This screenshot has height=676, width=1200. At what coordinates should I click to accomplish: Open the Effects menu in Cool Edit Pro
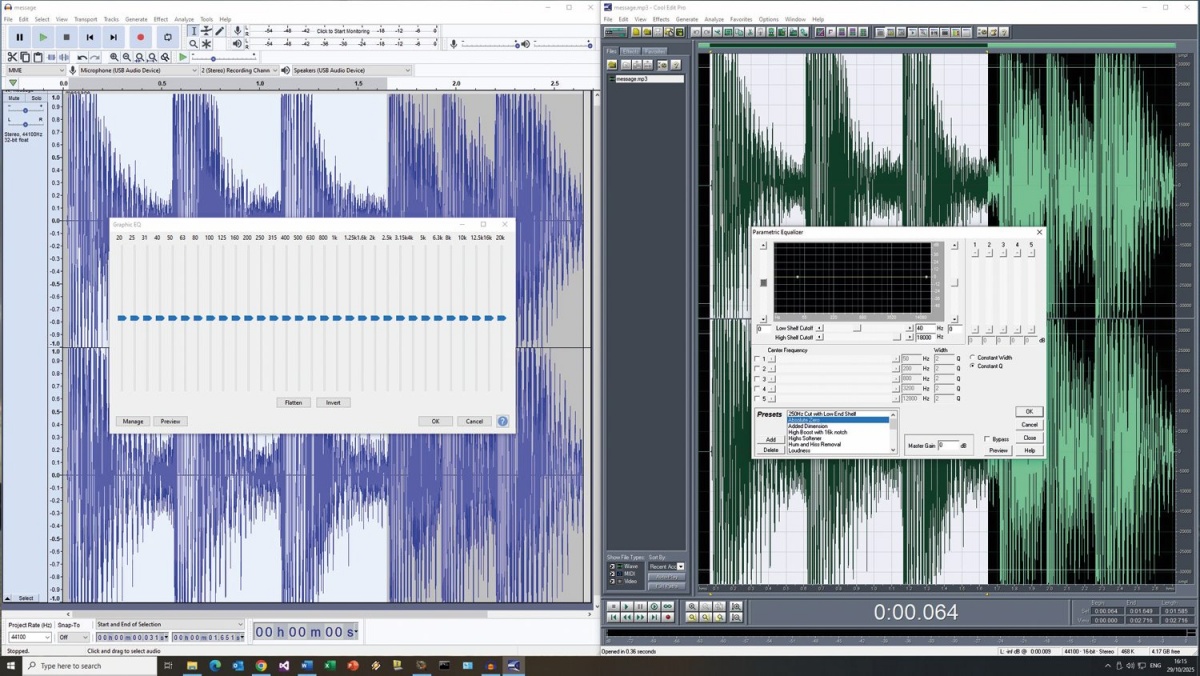click(661, 19)
